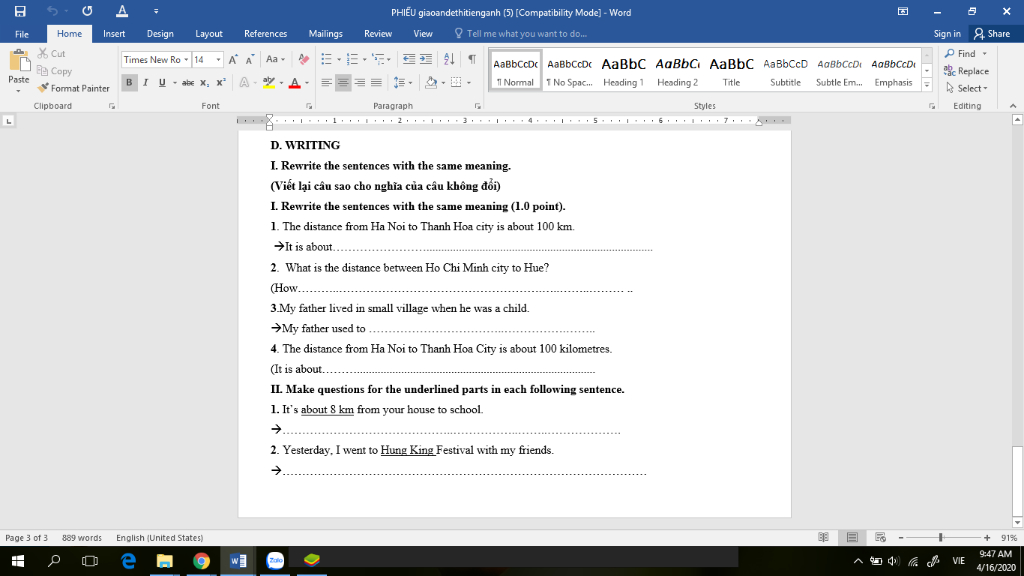
Task: Justify paragraph text
Action: click(x=376, y=82)
